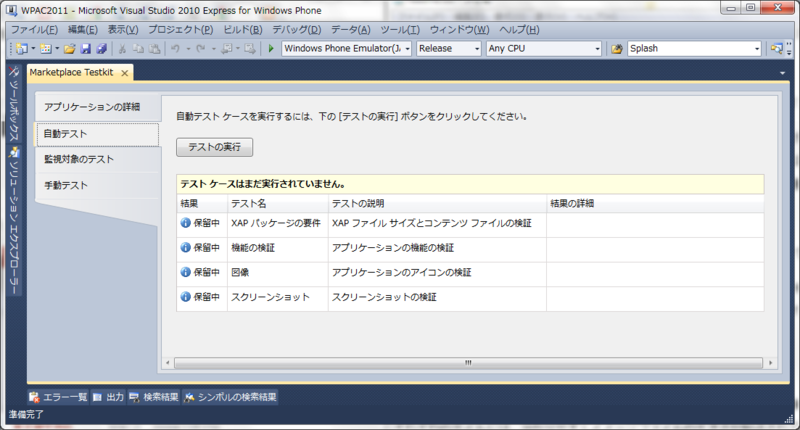Open the ソリューション エクスプローラー side panel
The height and width of the screenshot is (430, 800).
pos(14,221)
